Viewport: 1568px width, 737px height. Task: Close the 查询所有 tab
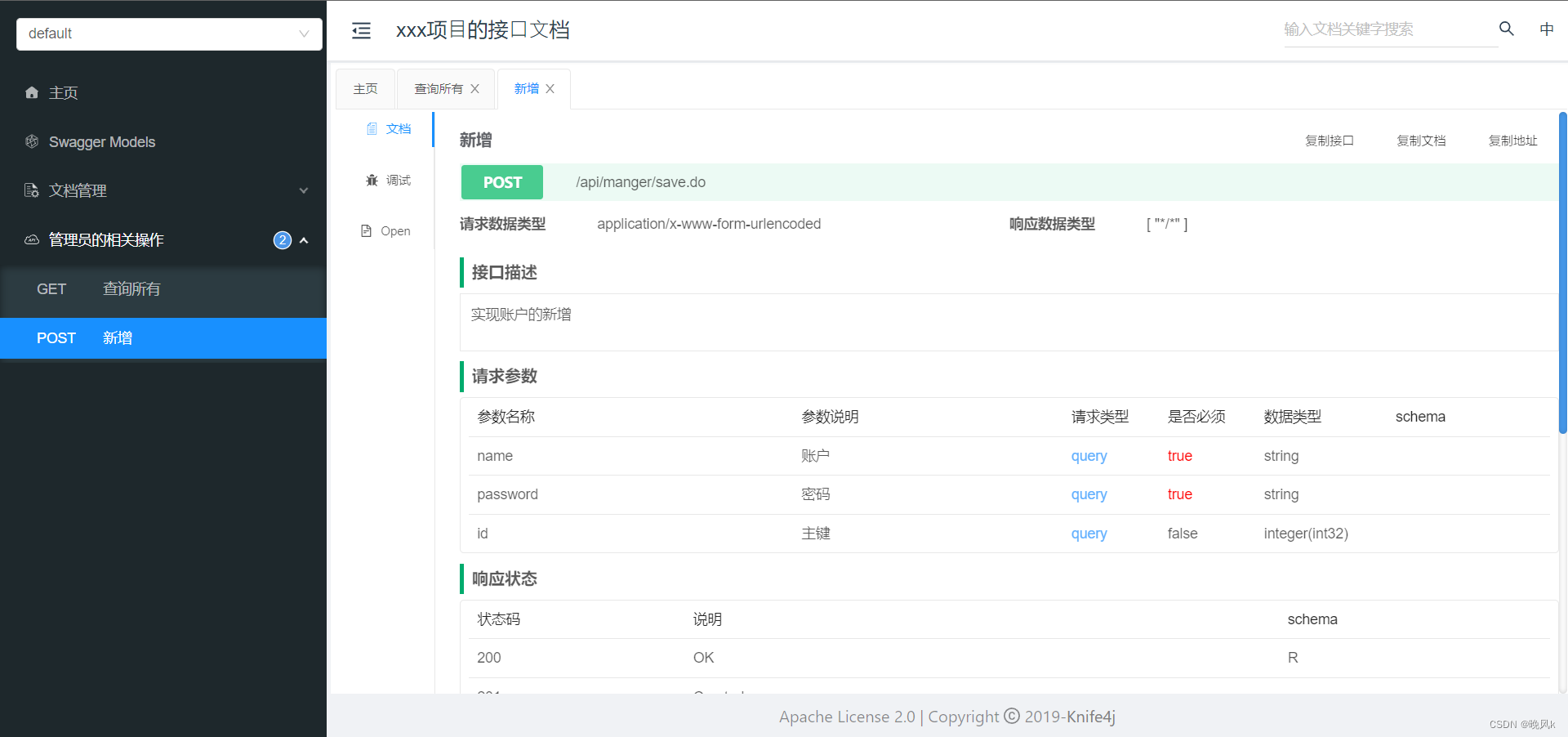(474, 89)
